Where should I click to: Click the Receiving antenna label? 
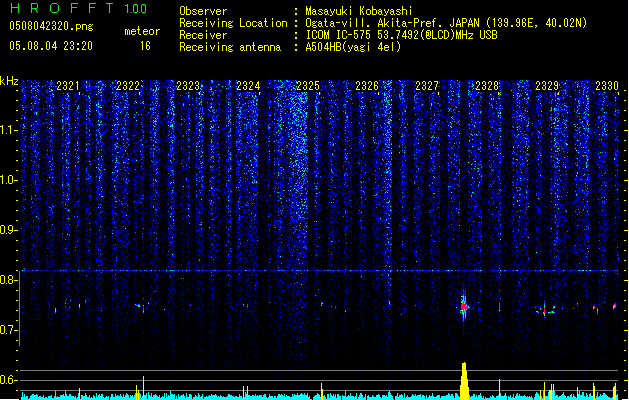230,47
